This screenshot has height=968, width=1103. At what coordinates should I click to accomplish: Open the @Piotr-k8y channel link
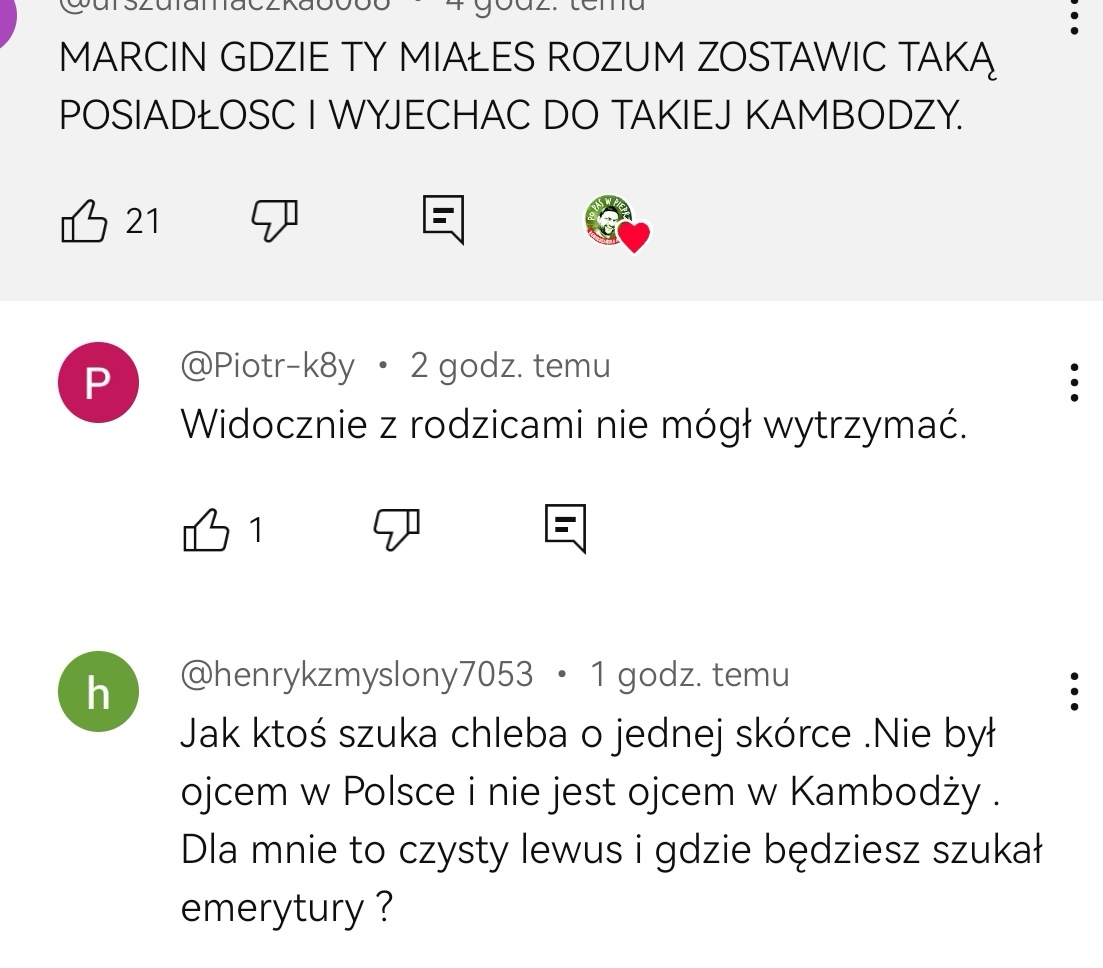(267, 367)
